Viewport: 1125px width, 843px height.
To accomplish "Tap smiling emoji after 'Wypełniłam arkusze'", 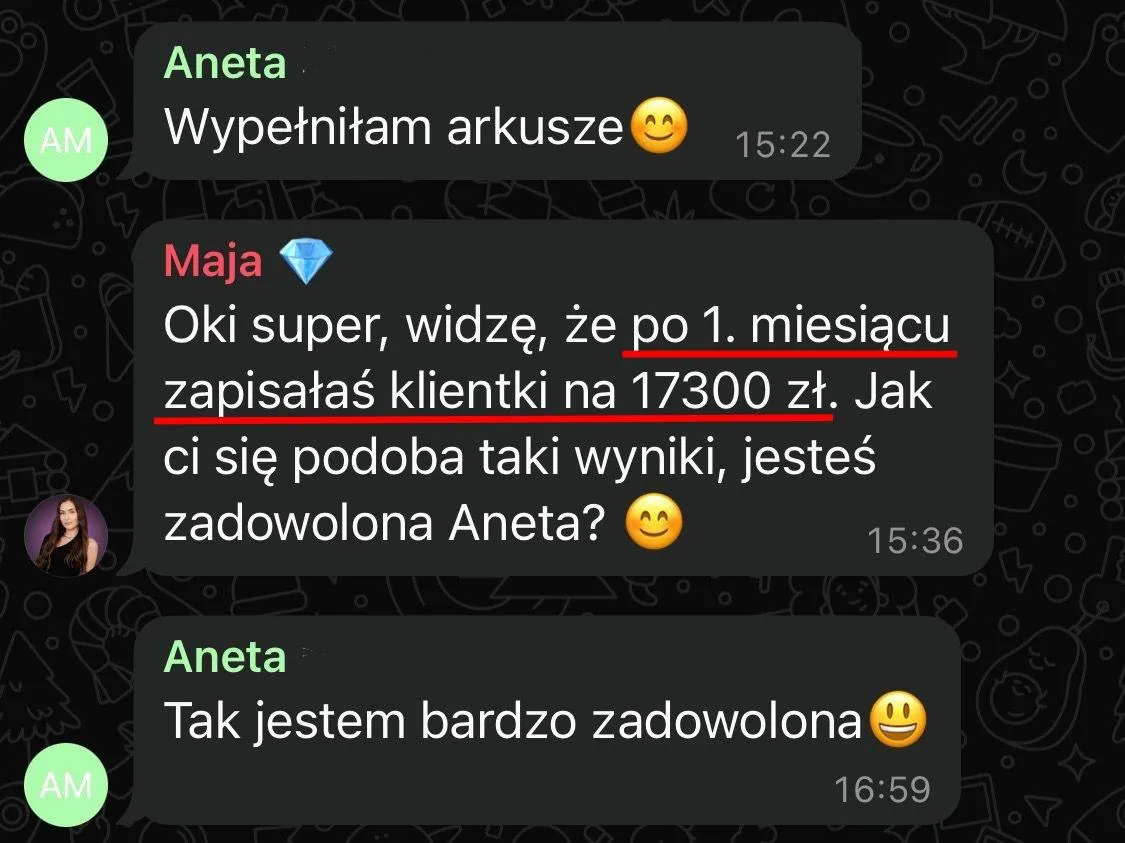I will [658, 126].
